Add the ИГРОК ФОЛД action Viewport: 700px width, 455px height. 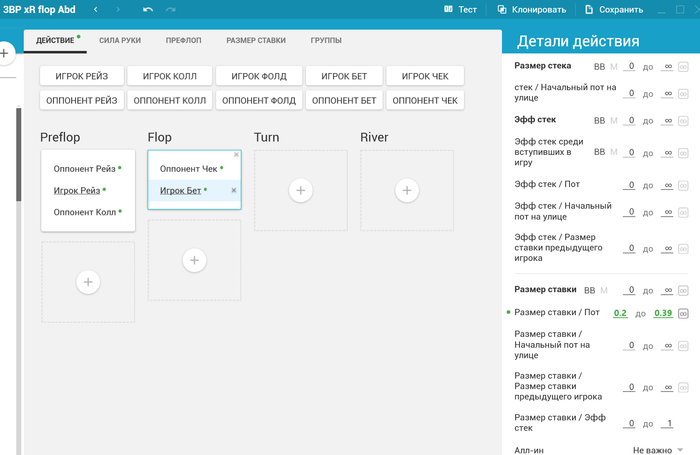click(259, 76)
